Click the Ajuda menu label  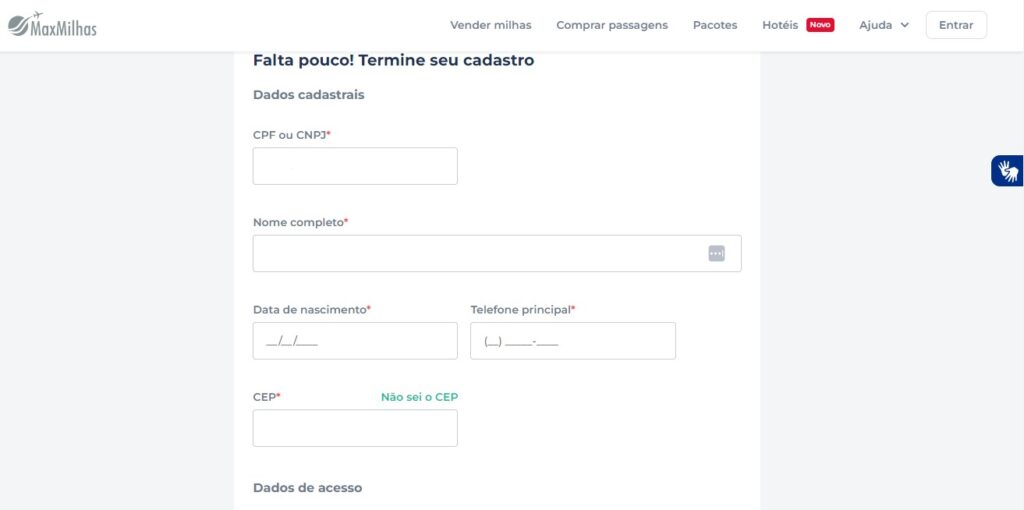[875, 25]
